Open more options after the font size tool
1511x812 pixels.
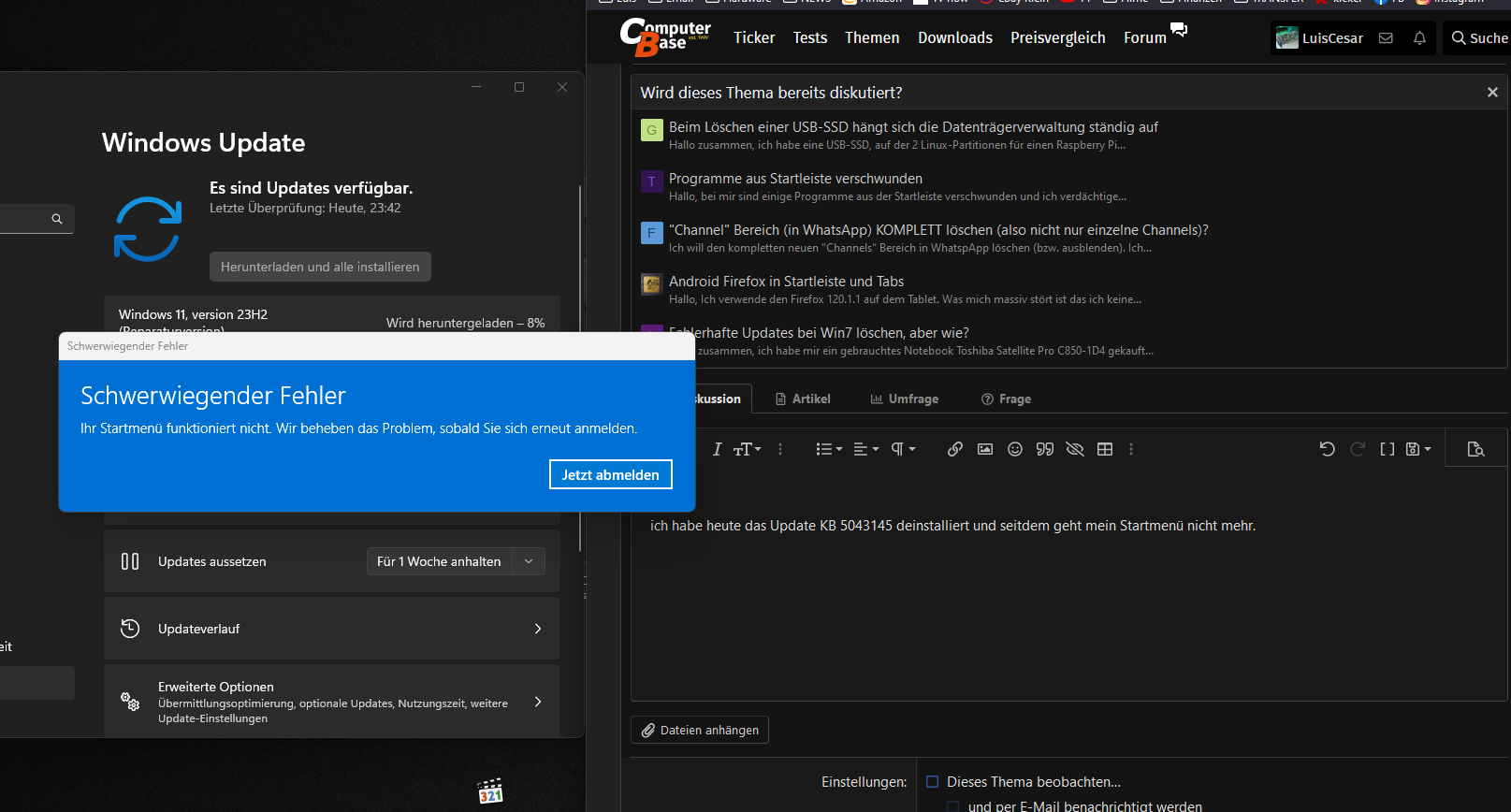[780, 449]
